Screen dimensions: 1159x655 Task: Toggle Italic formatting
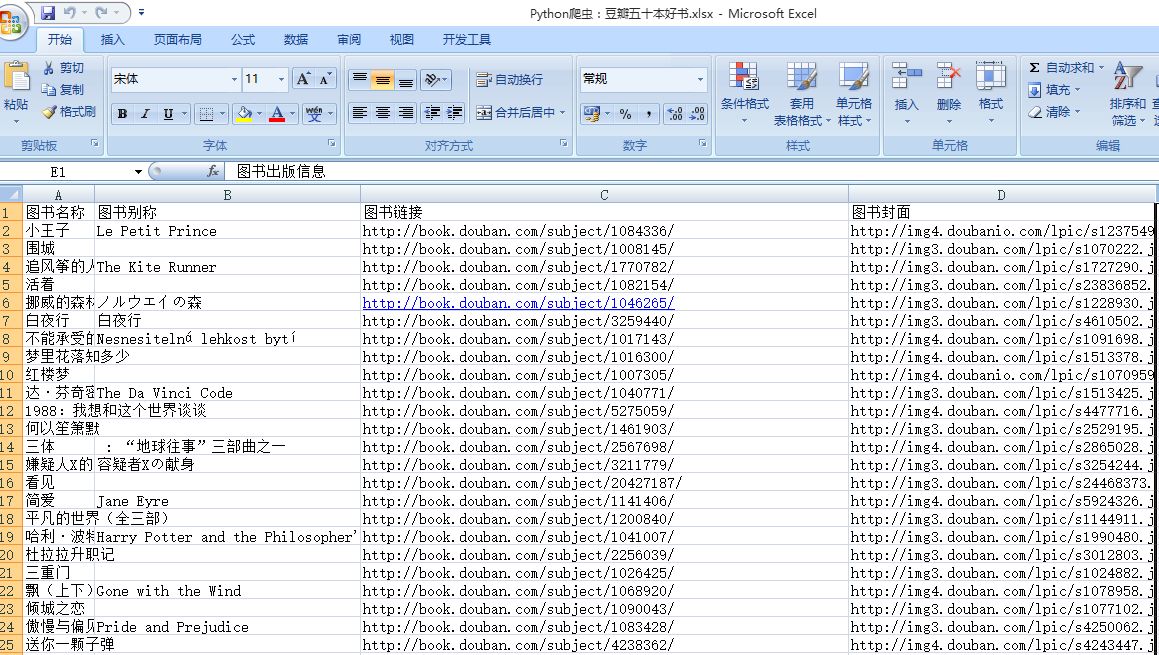(x=145, y=114)
